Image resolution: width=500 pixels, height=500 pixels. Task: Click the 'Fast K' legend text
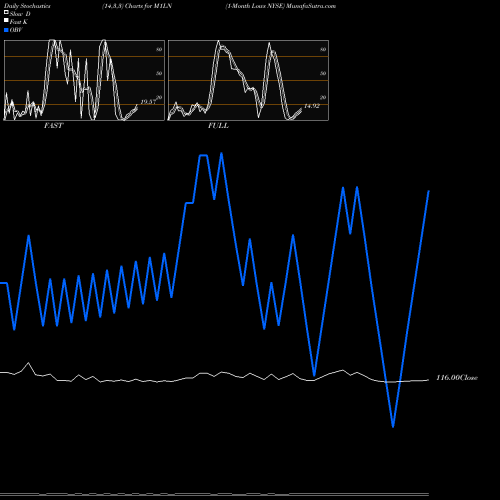pos(19,22)
